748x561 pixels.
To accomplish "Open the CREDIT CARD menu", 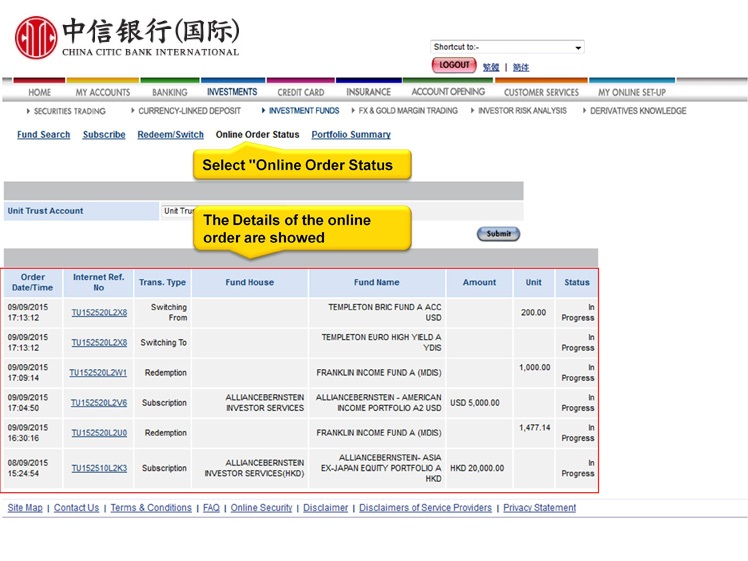I will click(x=301, y=92).
